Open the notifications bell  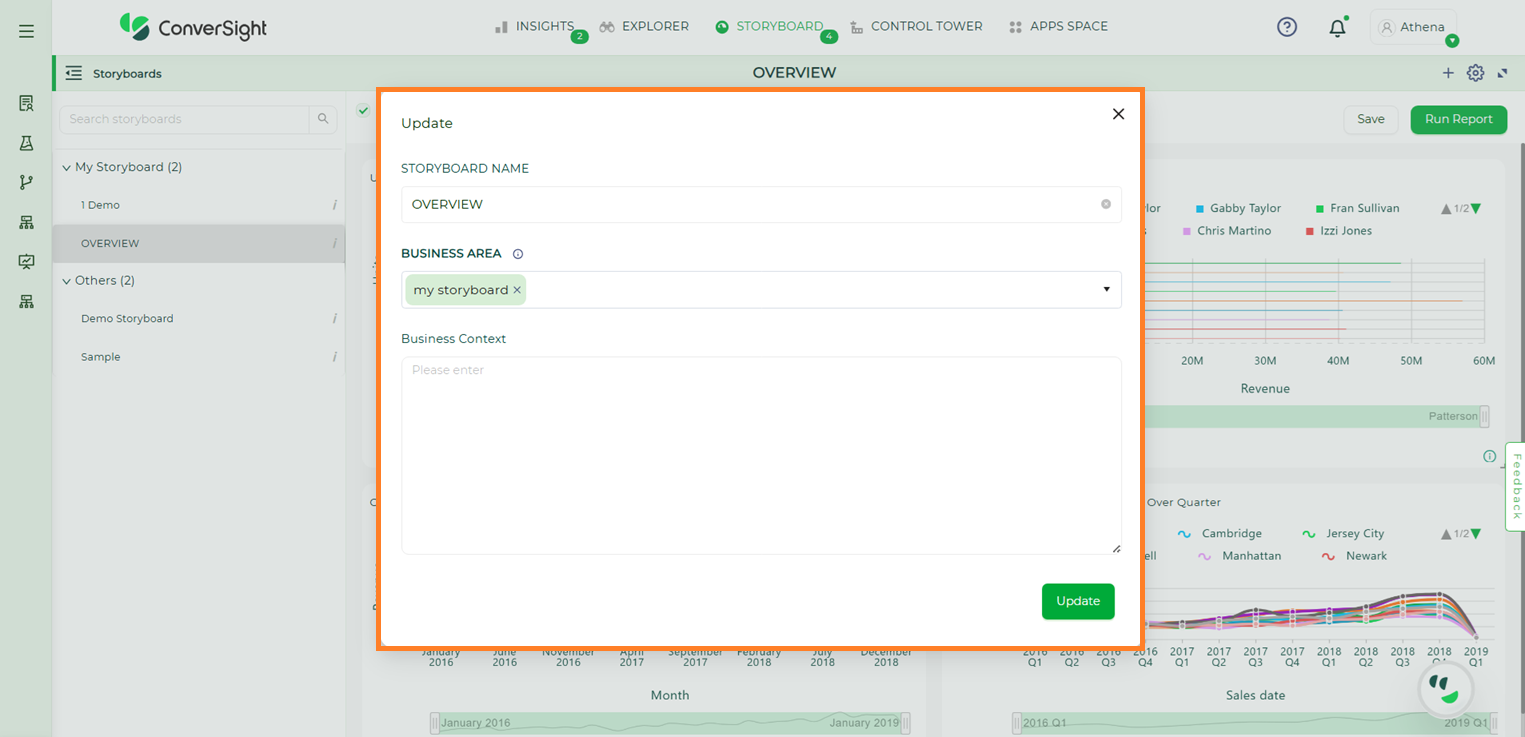tap(1337, 28)
